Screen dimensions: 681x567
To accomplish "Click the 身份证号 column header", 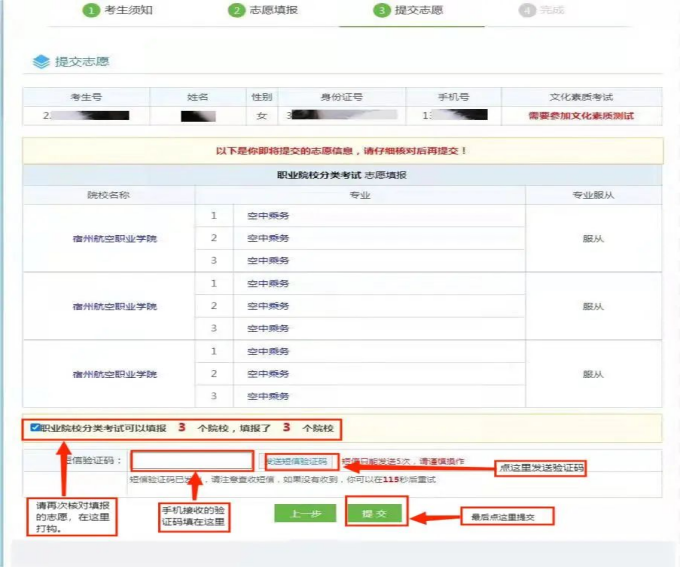I will tap(341, 97).
